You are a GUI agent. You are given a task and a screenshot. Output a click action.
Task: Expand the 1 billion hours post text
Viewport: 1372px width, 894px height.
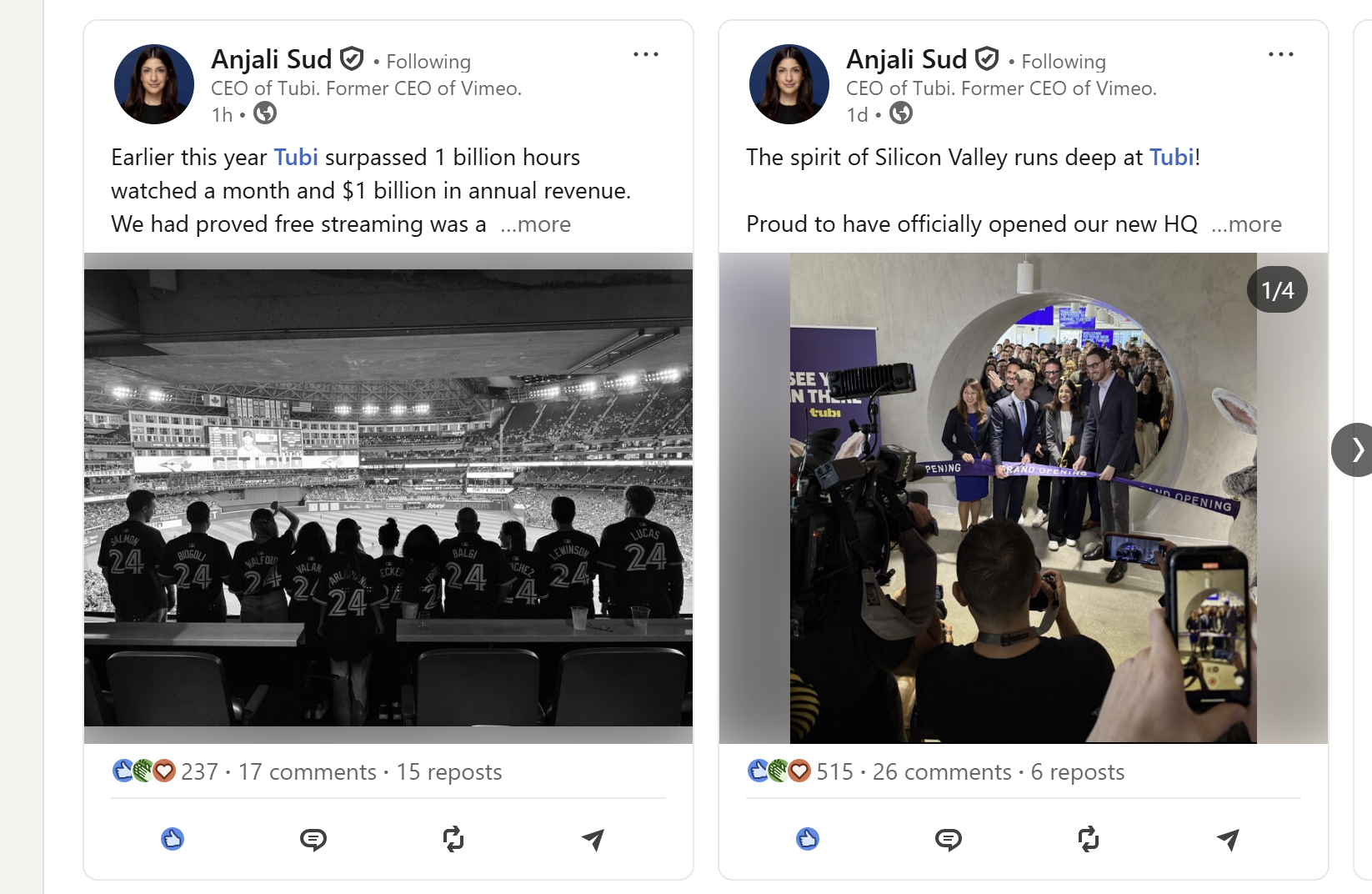point(536,224)
